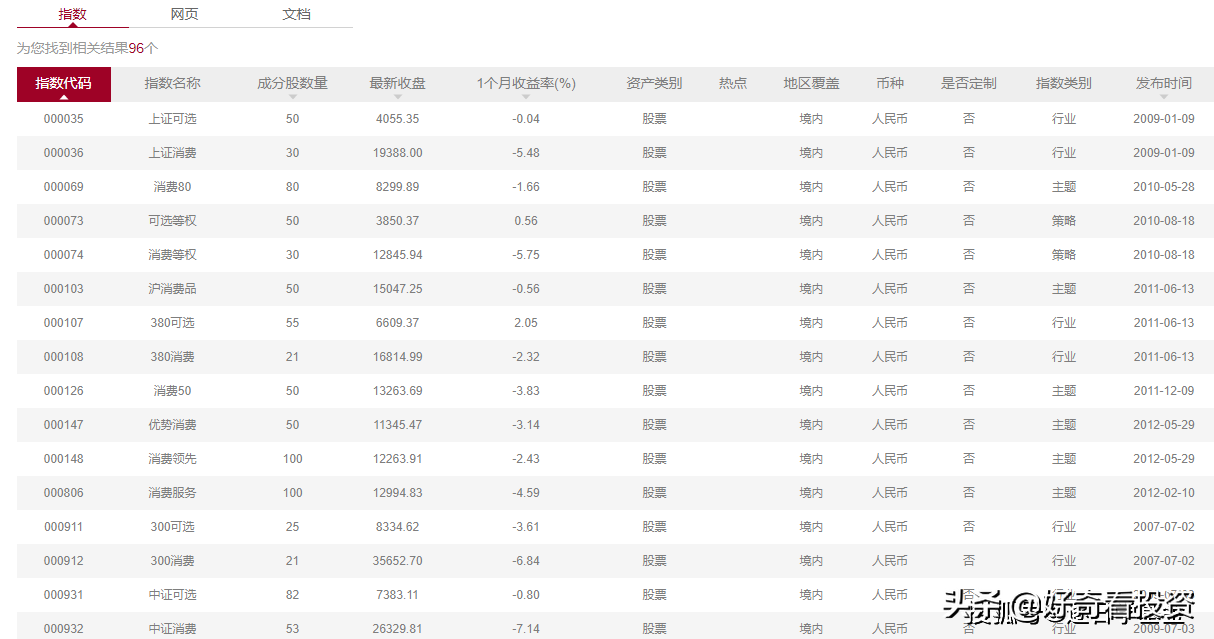Viewport: 1214px width, 639px height.
Task: Open the 380可选 index row
Action: [x=172, y=323]
